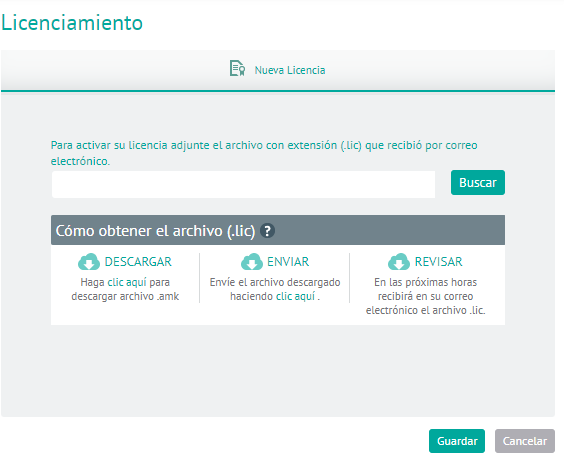Click the DESCARGAR cloud download icon

(89, 262)
